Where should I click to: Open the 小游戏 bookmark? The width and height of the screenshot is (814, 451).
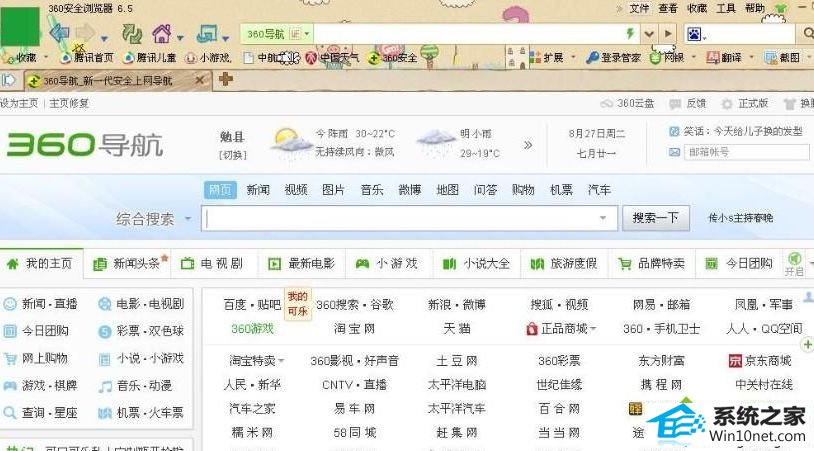click(x=208, y=58)
